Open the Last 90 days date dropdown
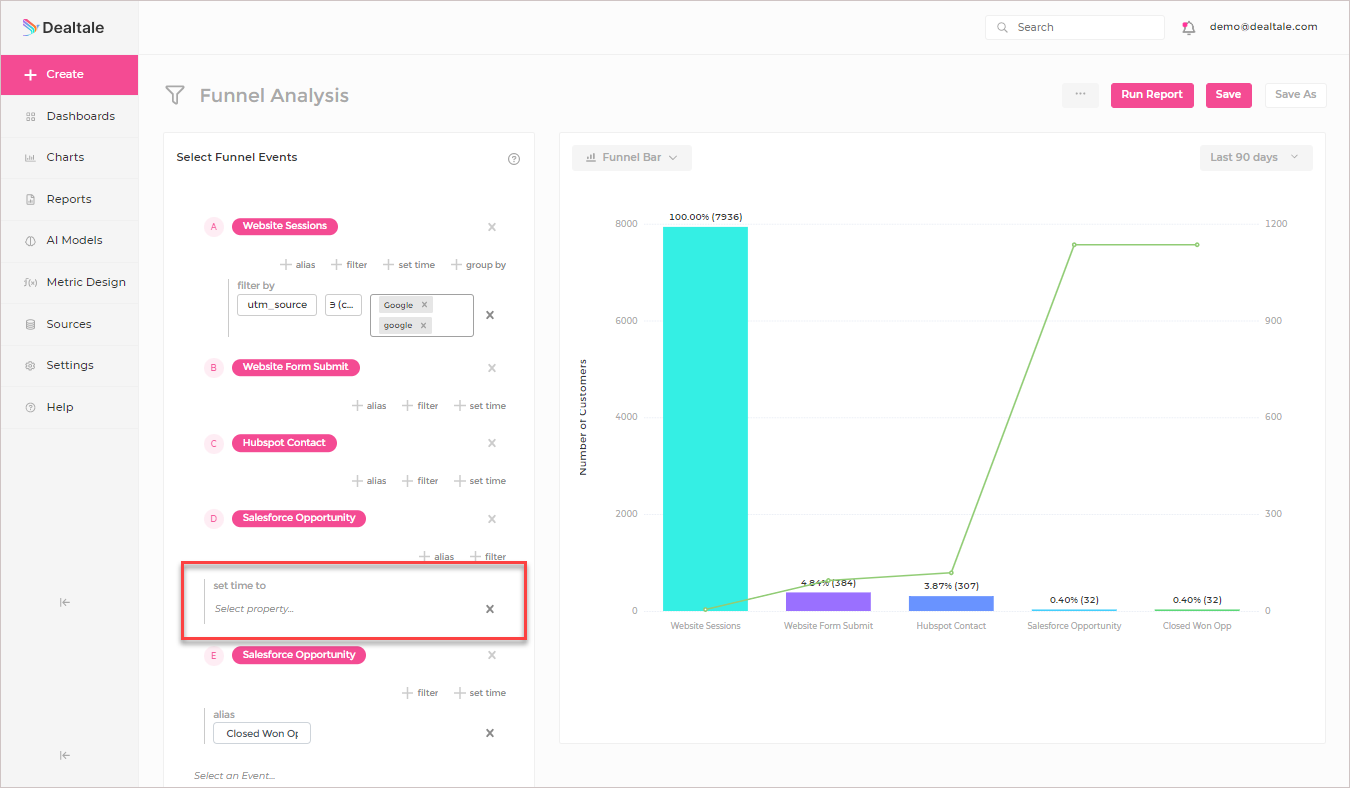 point(1256,158)
